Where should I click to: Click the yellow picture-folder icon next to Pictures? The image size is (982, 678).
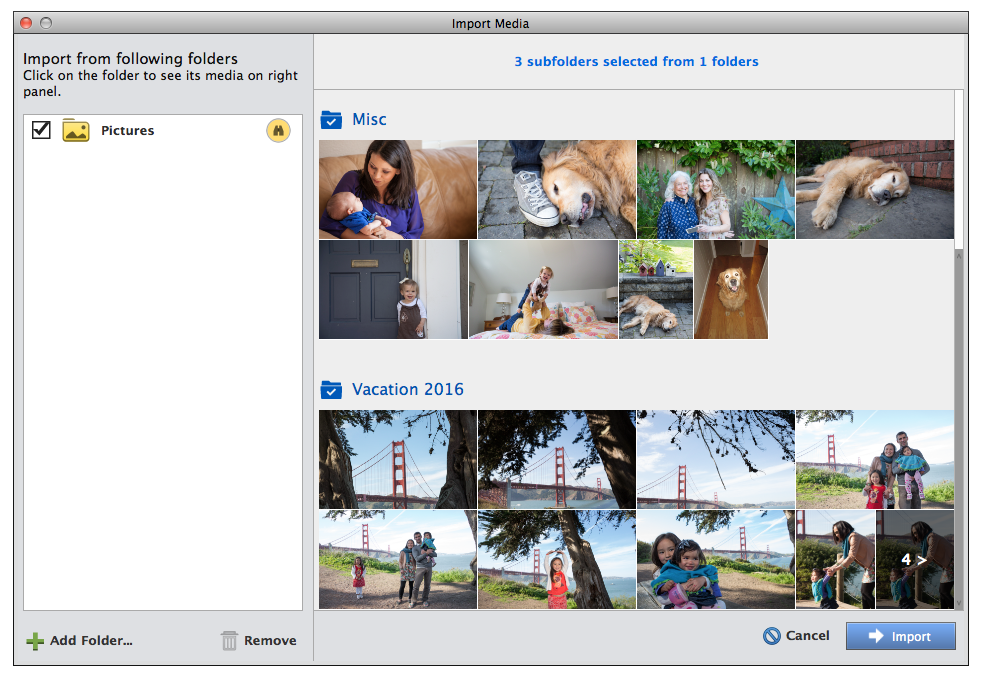coord(74,130)
